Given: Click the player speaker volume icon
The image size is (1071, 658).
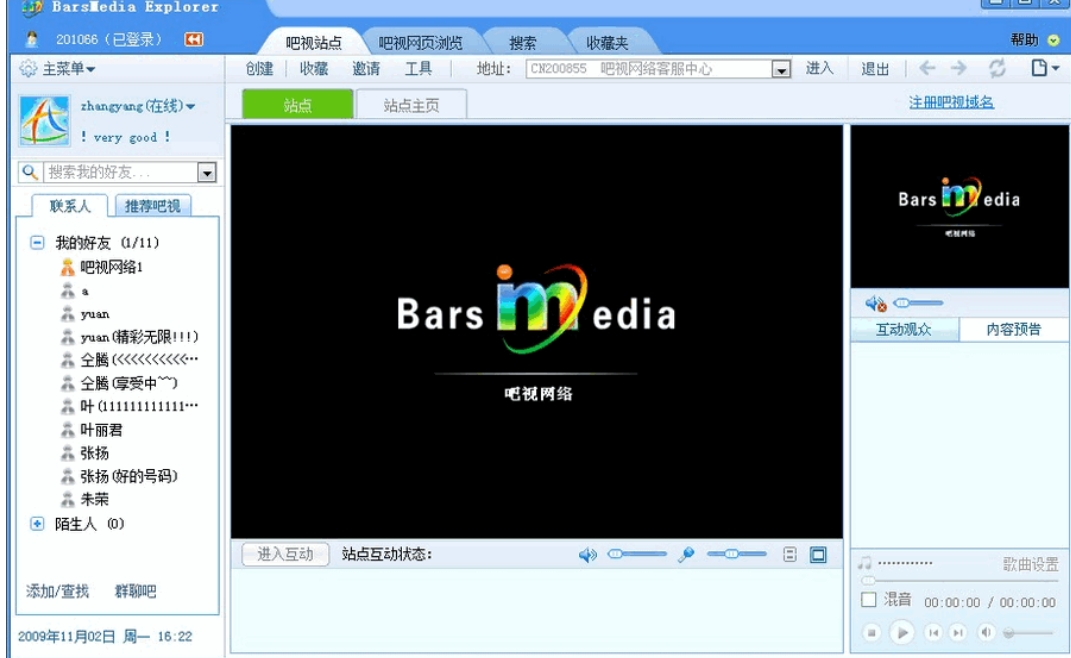Looking at the screenshot, I should (x=986, y=633).
